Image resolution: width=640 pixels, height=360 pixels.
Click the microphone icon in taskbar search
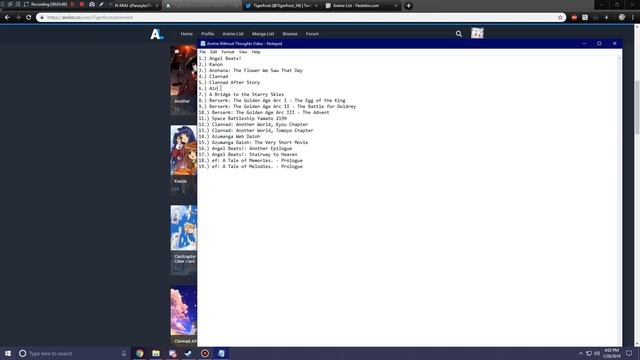[x=124, y=353]
